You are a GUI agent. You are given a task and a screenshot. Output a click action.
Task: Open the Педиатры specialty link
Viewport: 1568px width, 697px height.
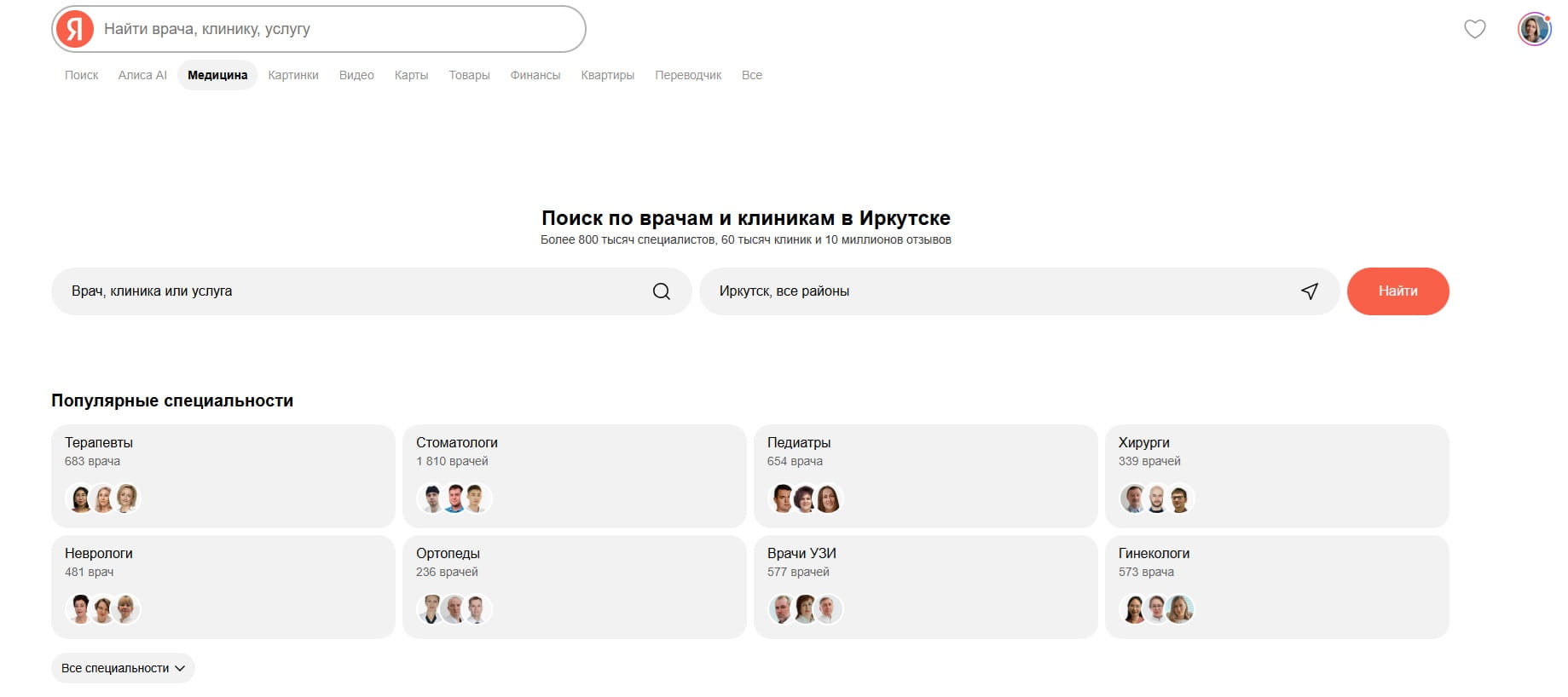pyautogui.click(x=799, y=442)
